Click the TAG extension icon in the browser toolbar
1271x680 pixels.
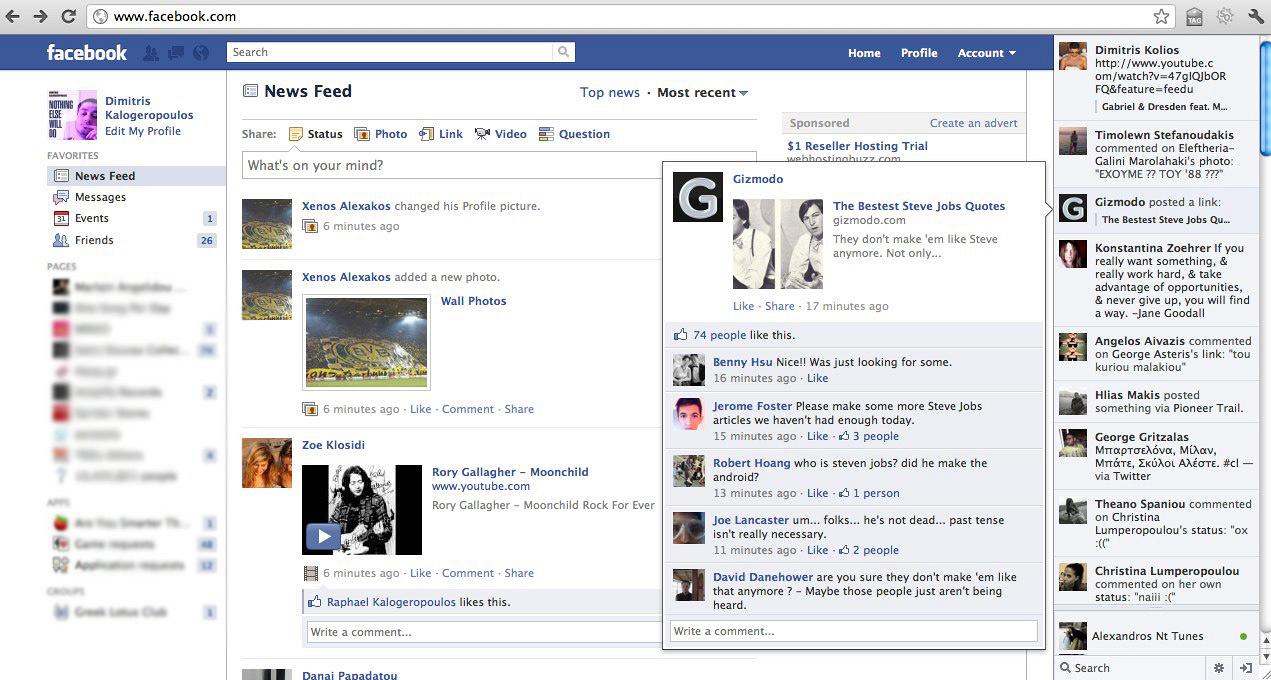coord(1194,16)
